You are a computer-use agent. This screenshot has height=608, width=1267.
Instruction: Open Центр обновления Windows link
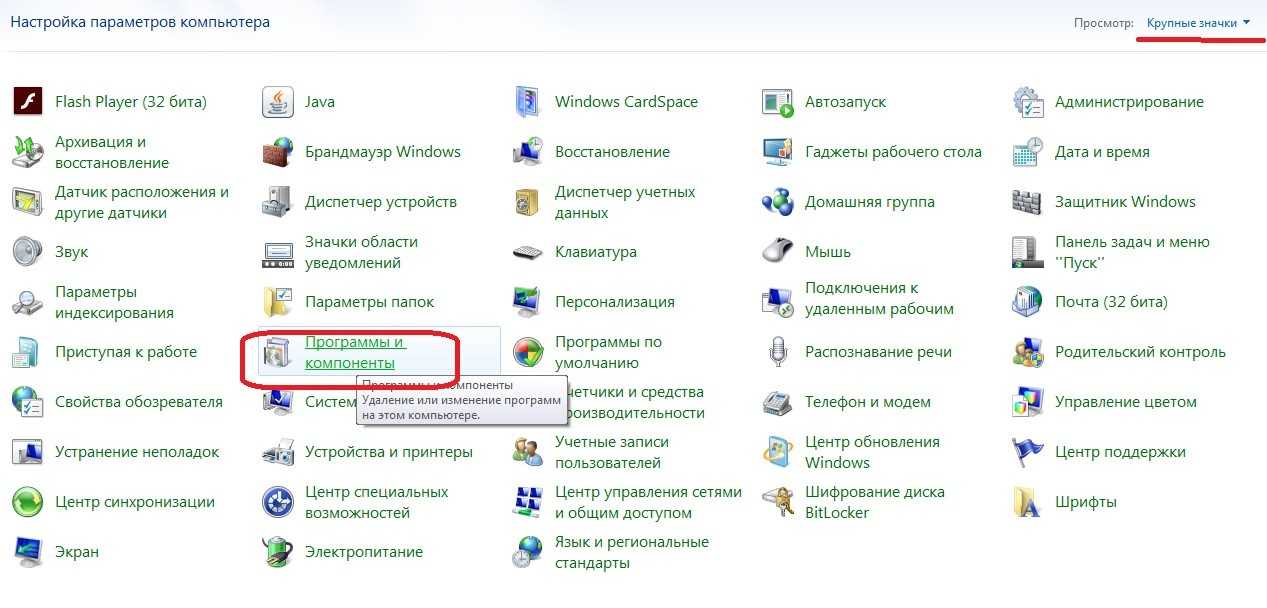point(872,452)
